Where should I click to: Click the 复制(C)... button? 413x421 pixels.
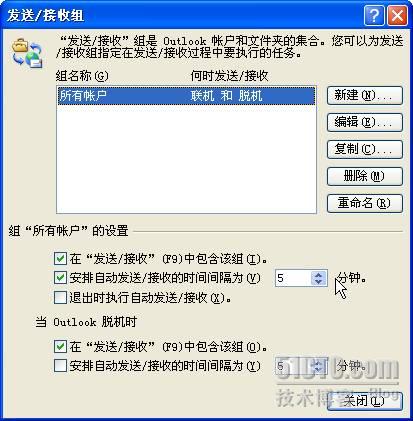[x=365, y=149]
